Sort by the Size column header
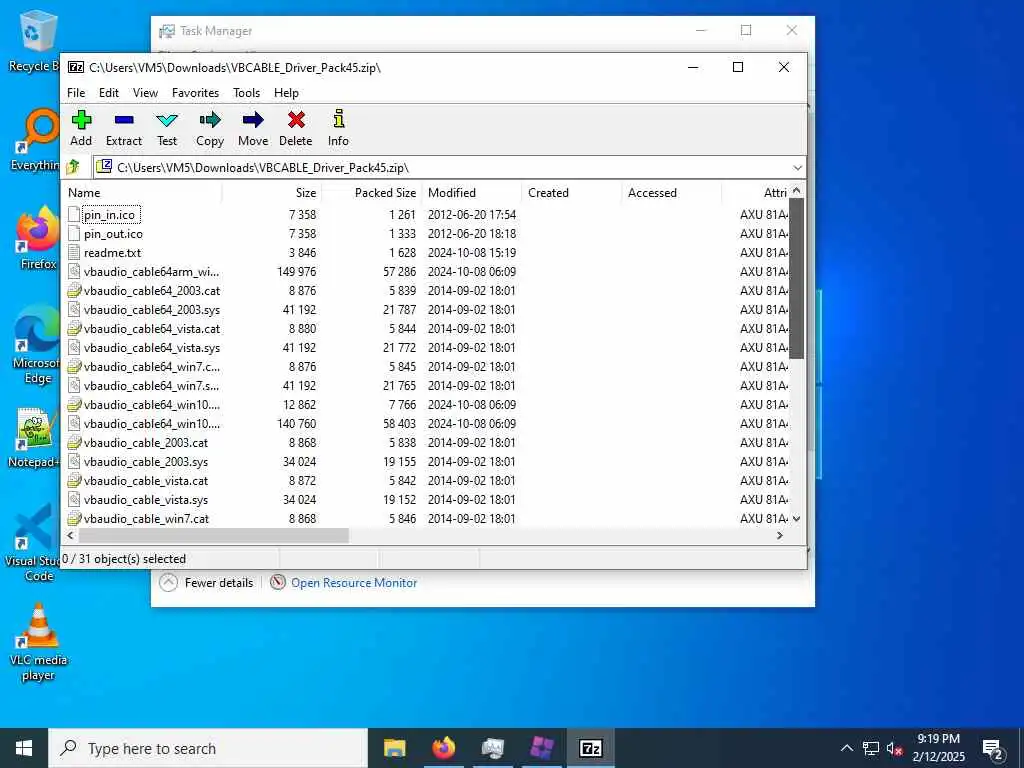The height and width of the screenshot is (768, 1024). click(x=272, y=193)
